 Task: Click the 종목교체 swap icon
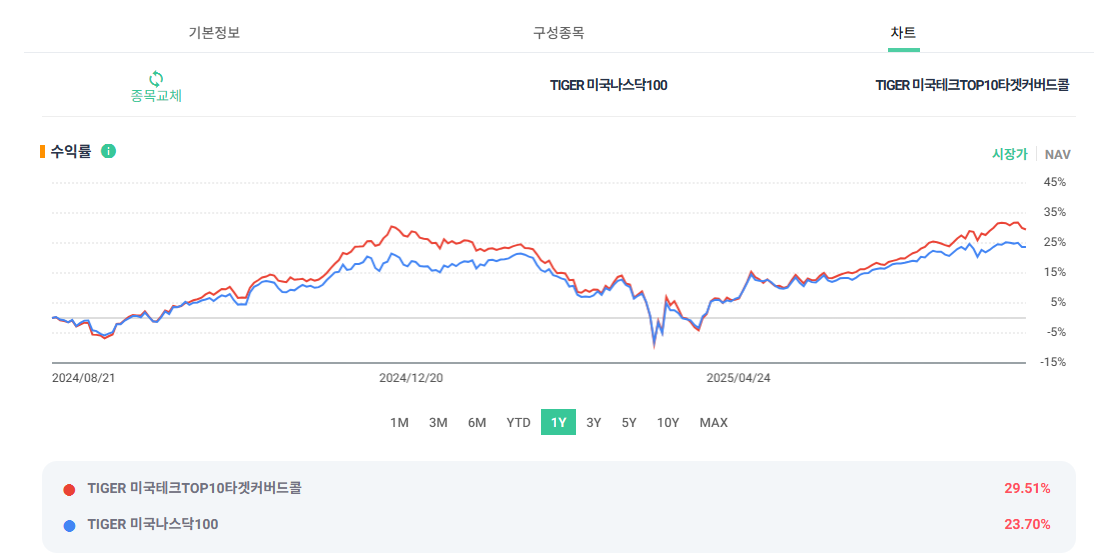pyautogui.click(x=156, y=79)
